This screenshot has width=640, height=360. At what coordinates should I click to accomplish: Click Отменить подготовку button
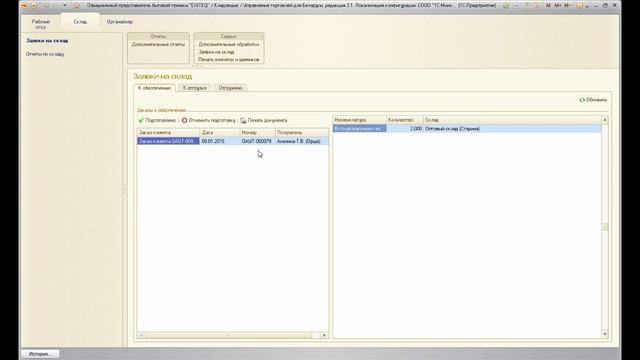pos(209,120)
